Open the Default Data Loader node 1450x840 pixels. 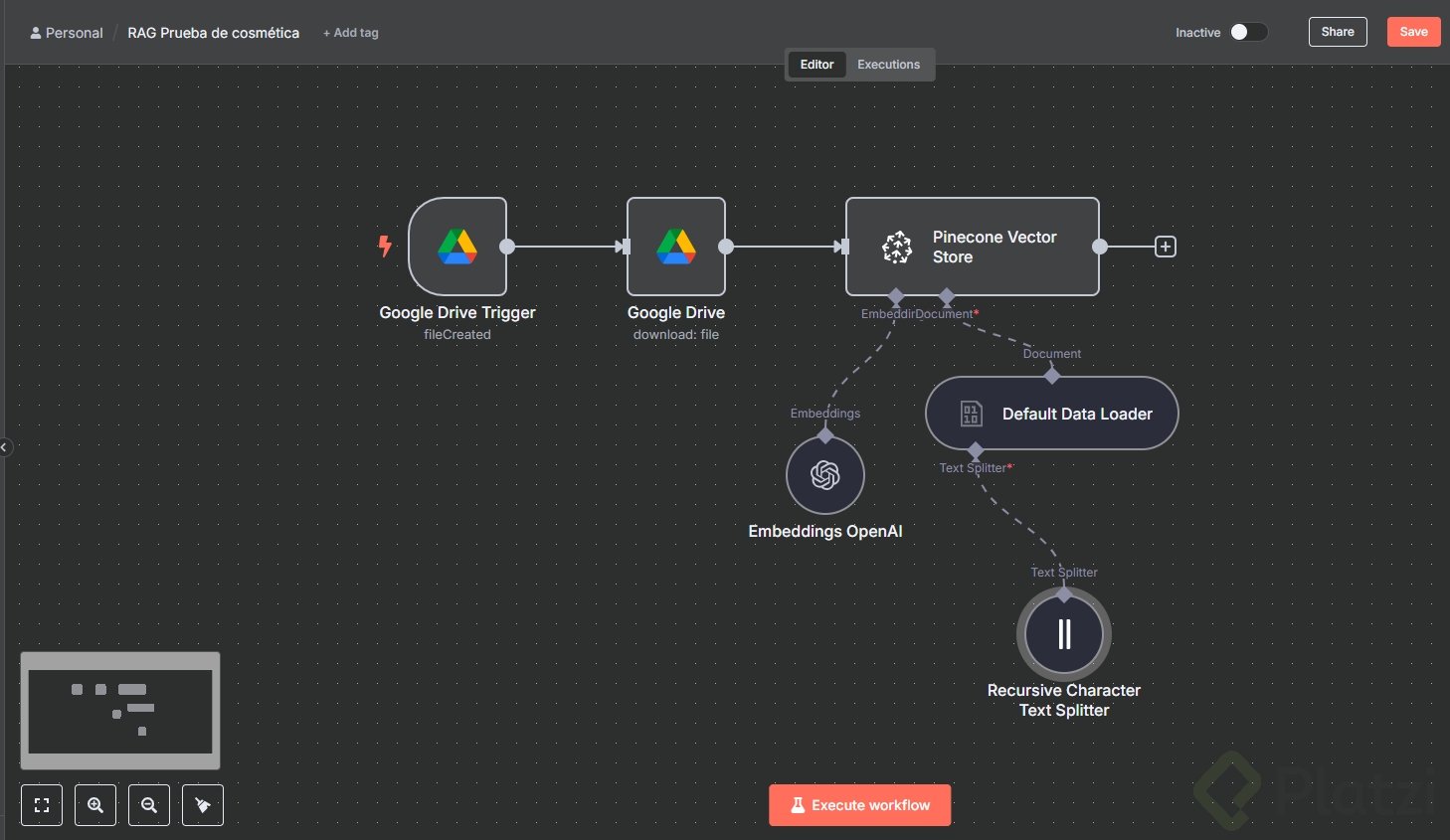click(x=1052, y=414)
